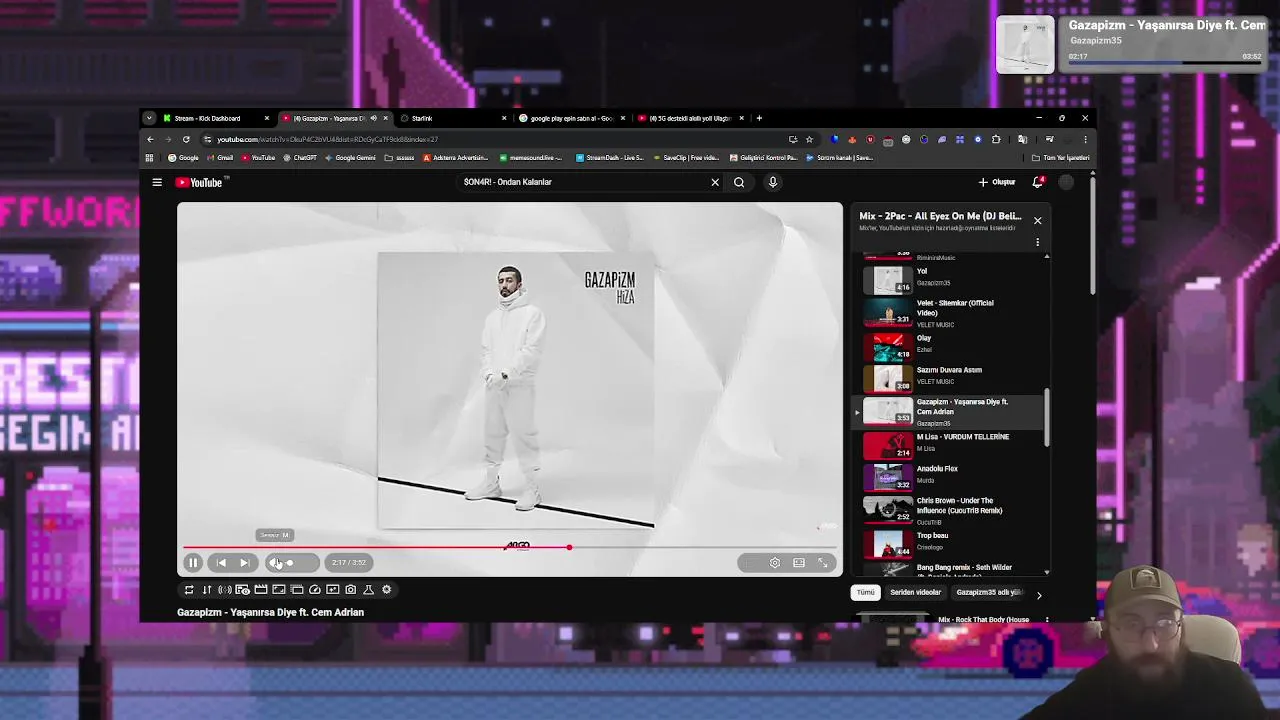Open the browser extensions puzzle icon
Screen dimensions: 1280x720
[996, 139]
